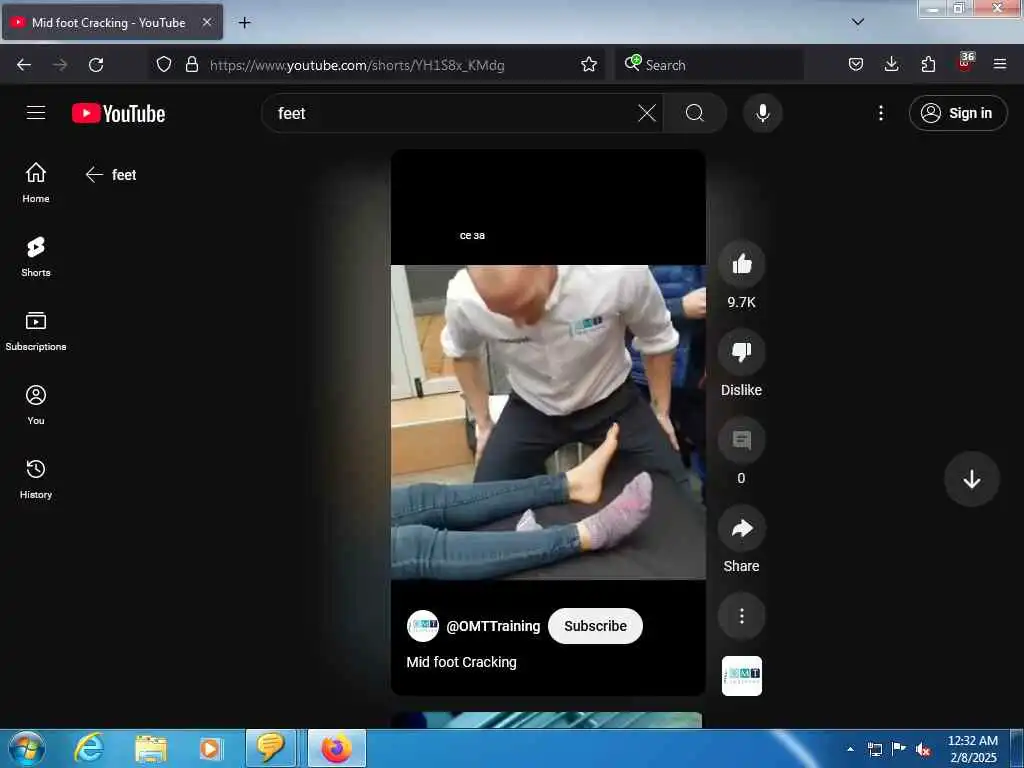Open next Short preview below
The image size is (1024, 768).
click(547, 720)
